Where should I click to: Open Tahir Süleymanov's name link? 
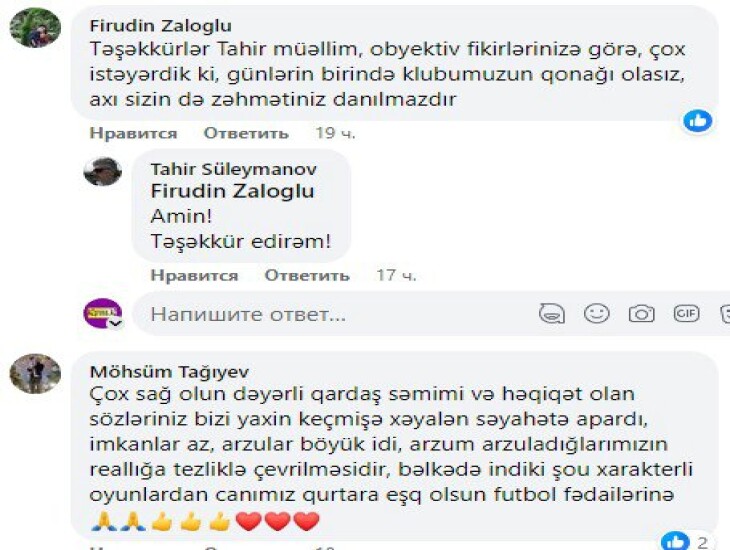click(x=234, y=169)
